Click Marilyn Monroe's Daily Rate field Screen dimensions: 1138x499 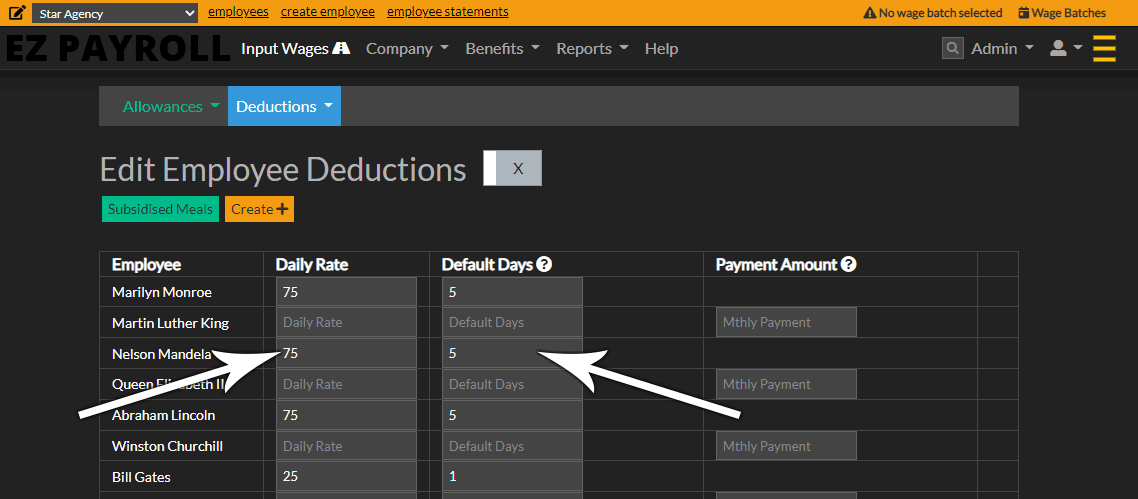[x=346, y=292]
